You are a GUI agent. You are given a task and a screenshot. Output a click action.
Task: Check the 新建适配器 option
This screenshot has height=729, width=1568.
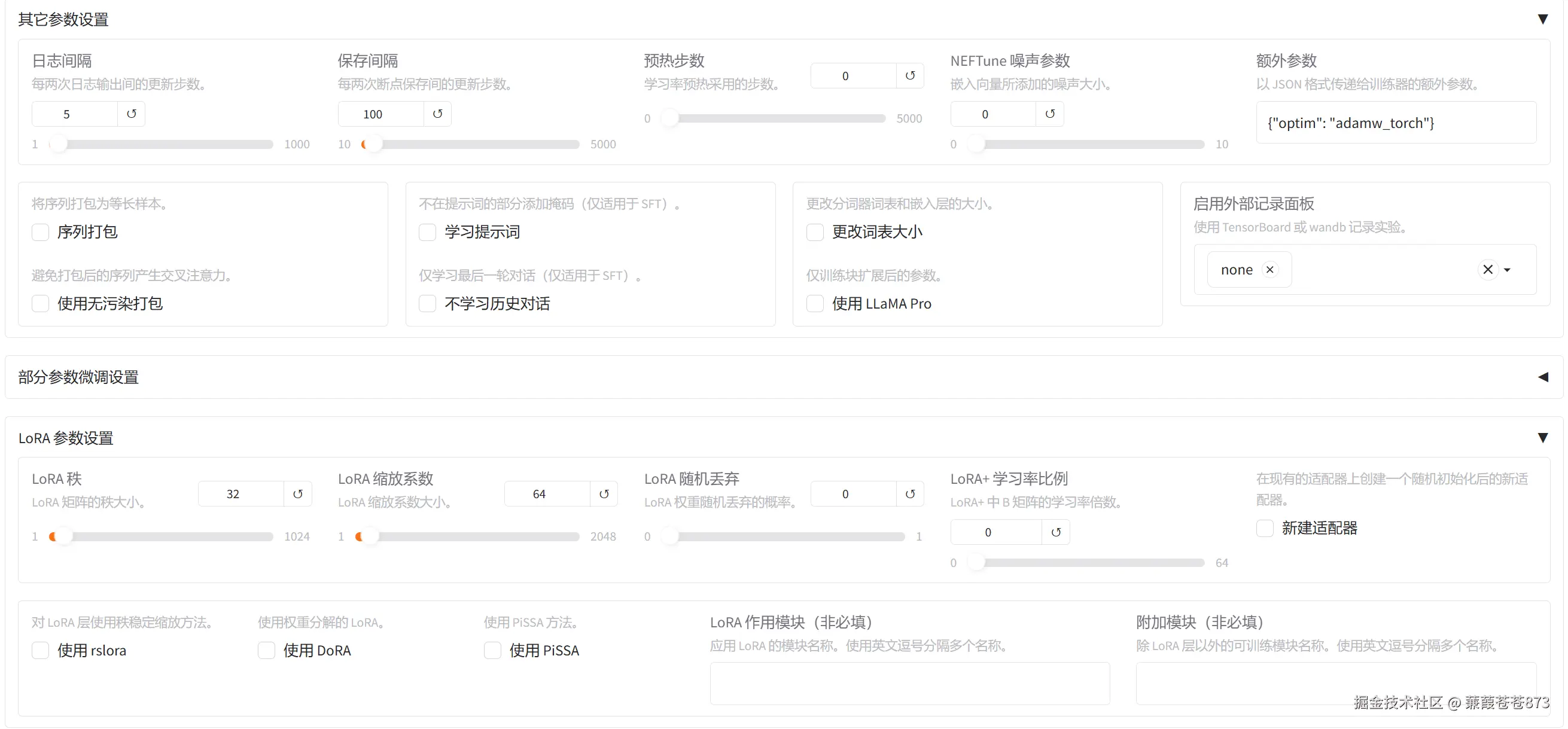[1264, 528]
